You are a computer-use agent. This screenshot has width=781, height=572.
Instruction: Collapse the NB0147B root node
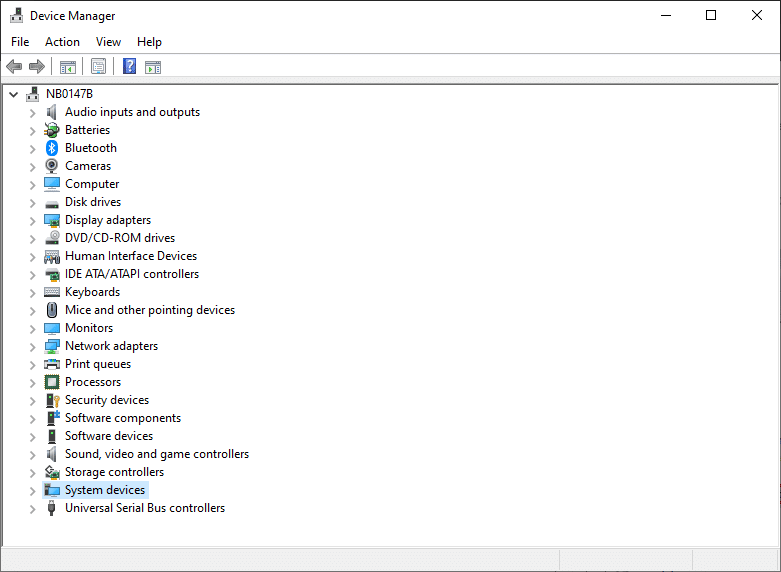pyautogui.click(x=13, y=94)
